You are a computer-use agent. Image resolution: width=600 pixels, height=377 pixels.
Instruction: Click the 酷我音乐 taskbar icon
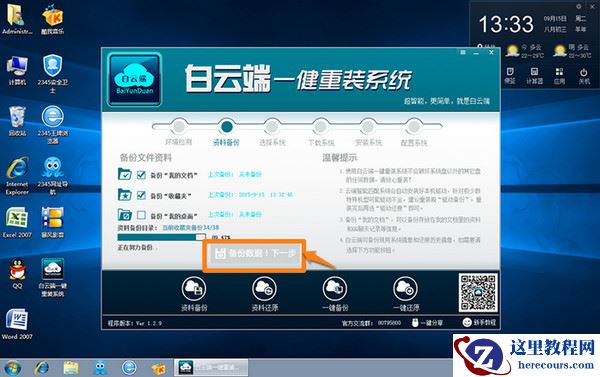[x=158, y=368]
